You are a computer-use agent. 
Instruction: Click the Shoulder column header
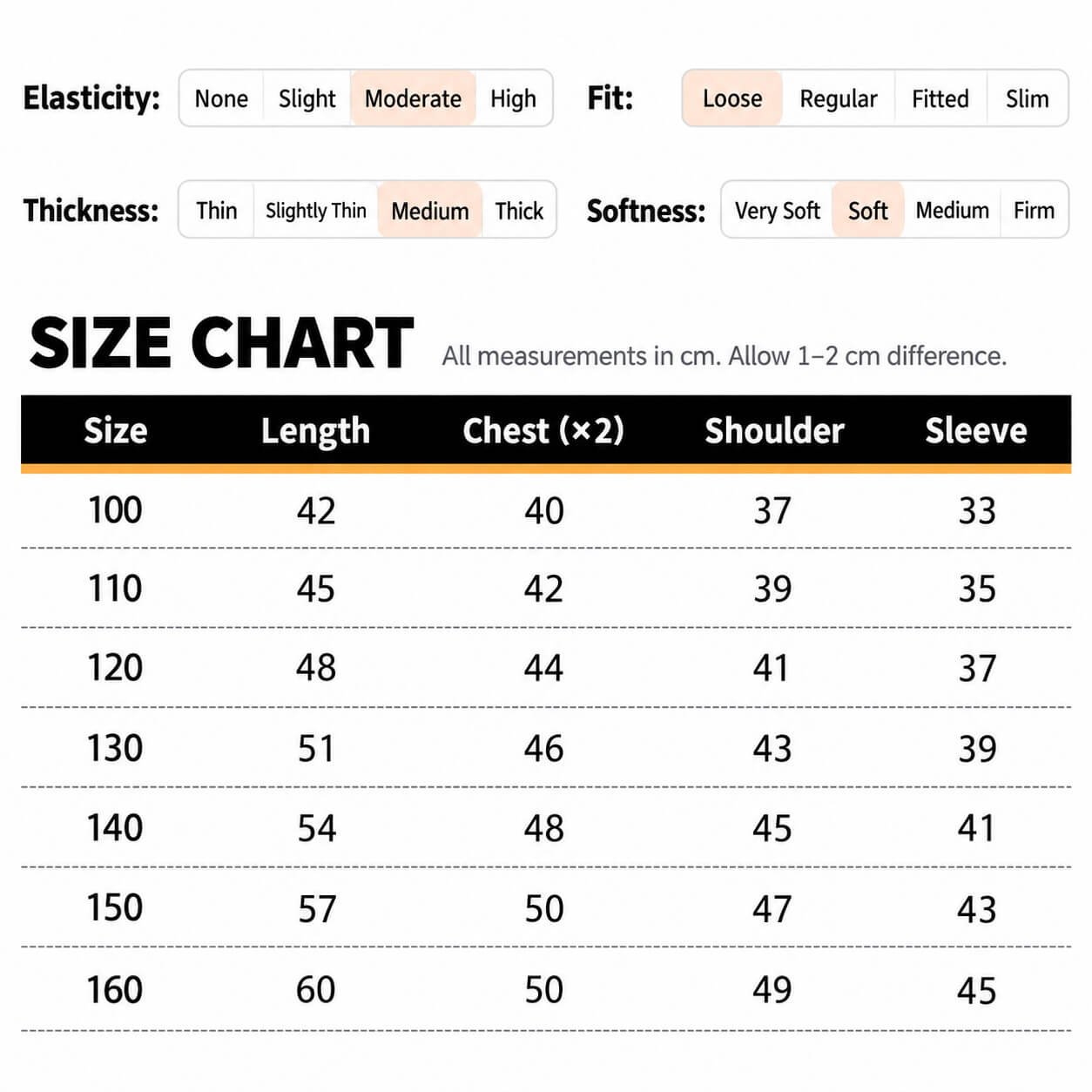pyautogui.click(x=774, y=430)
